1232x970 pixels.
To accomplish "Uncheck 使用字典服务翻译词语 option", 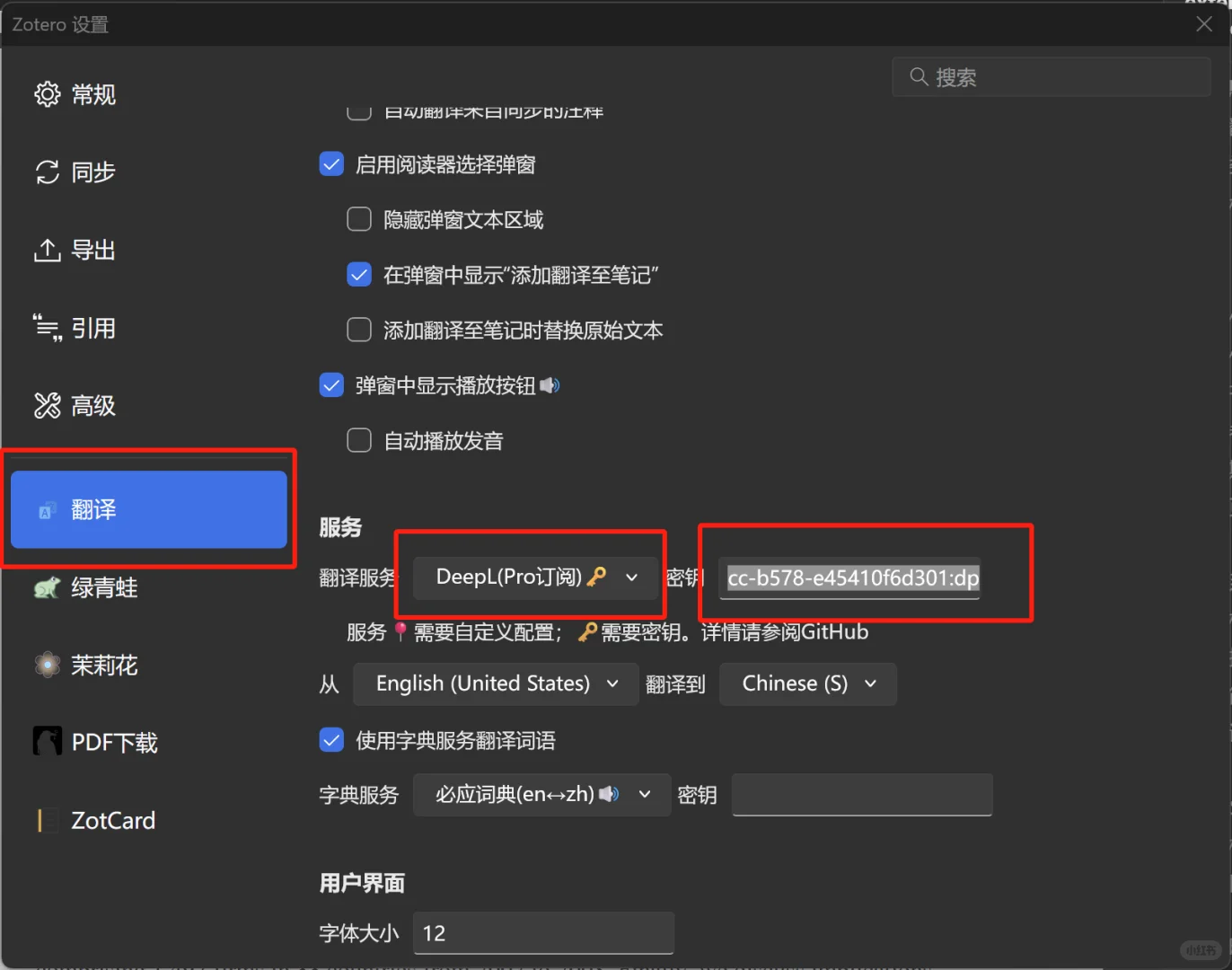I will (331, 739).
